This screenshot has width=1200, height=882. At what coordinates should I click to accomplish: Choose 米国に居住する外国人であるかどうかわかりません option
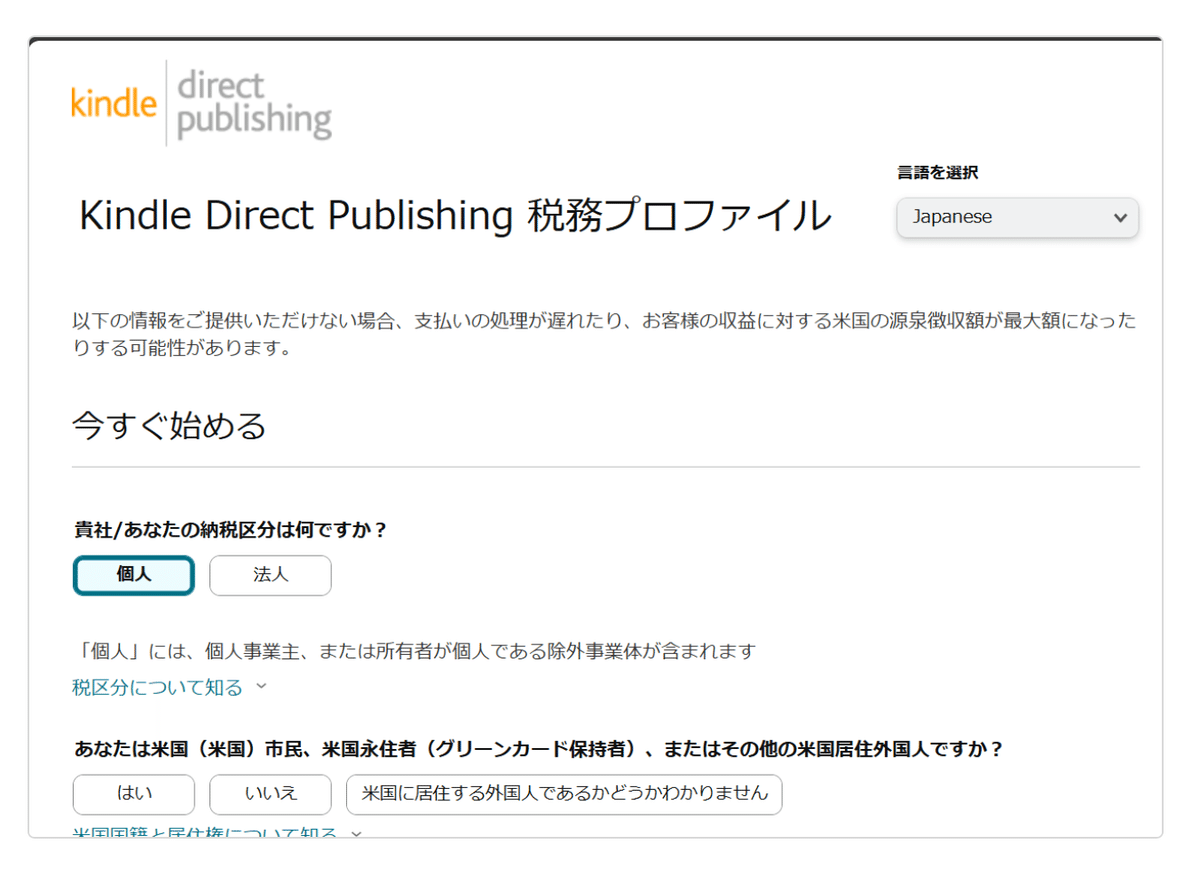[x=564, y=794]
